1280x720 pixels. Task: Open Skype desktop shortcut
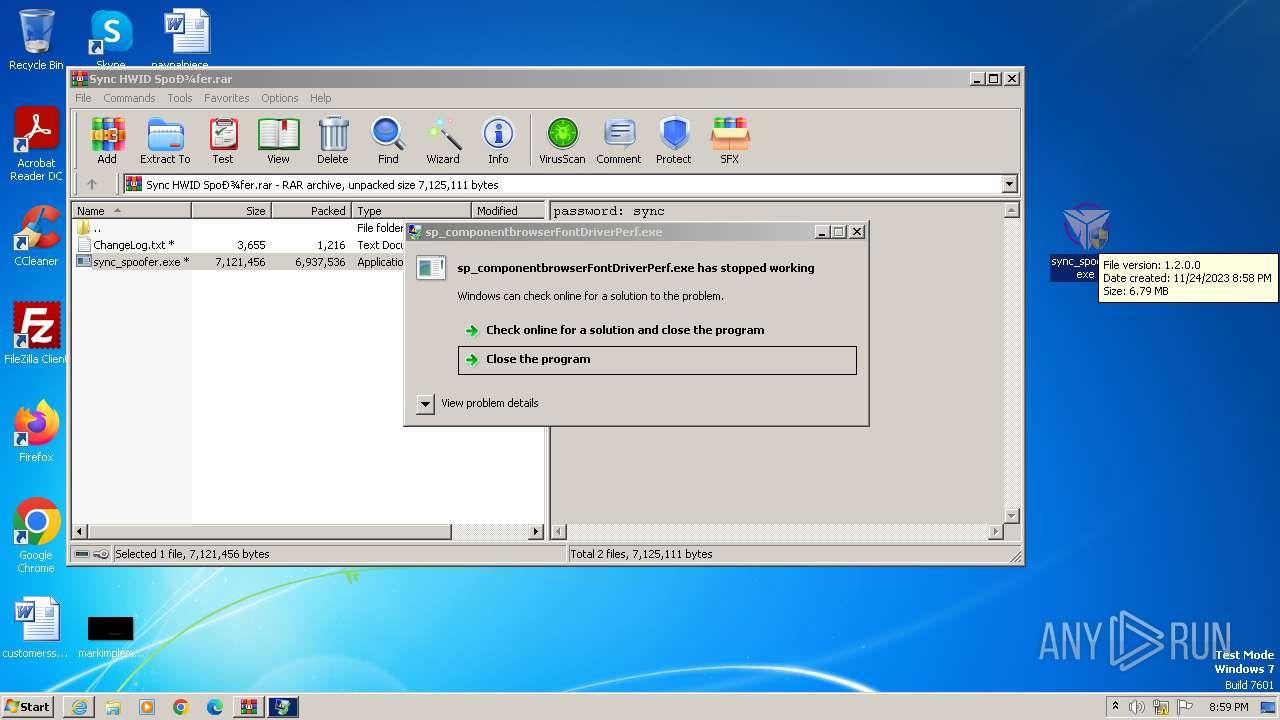[x=110, y=40]
